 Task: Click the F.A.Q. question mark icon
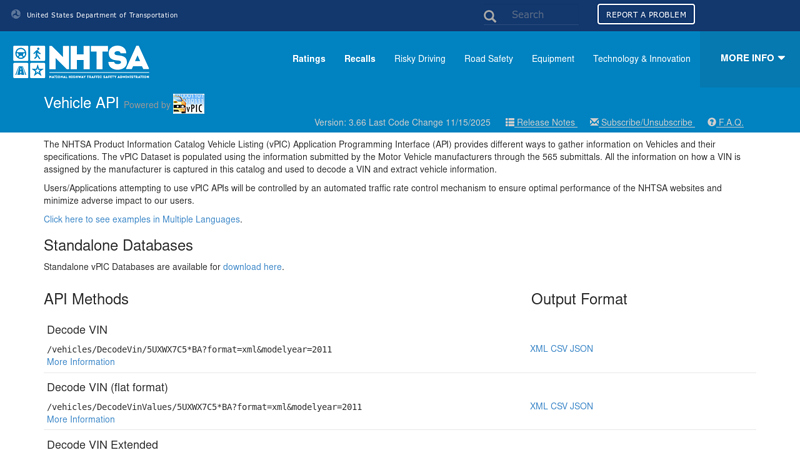pos(712,122)
